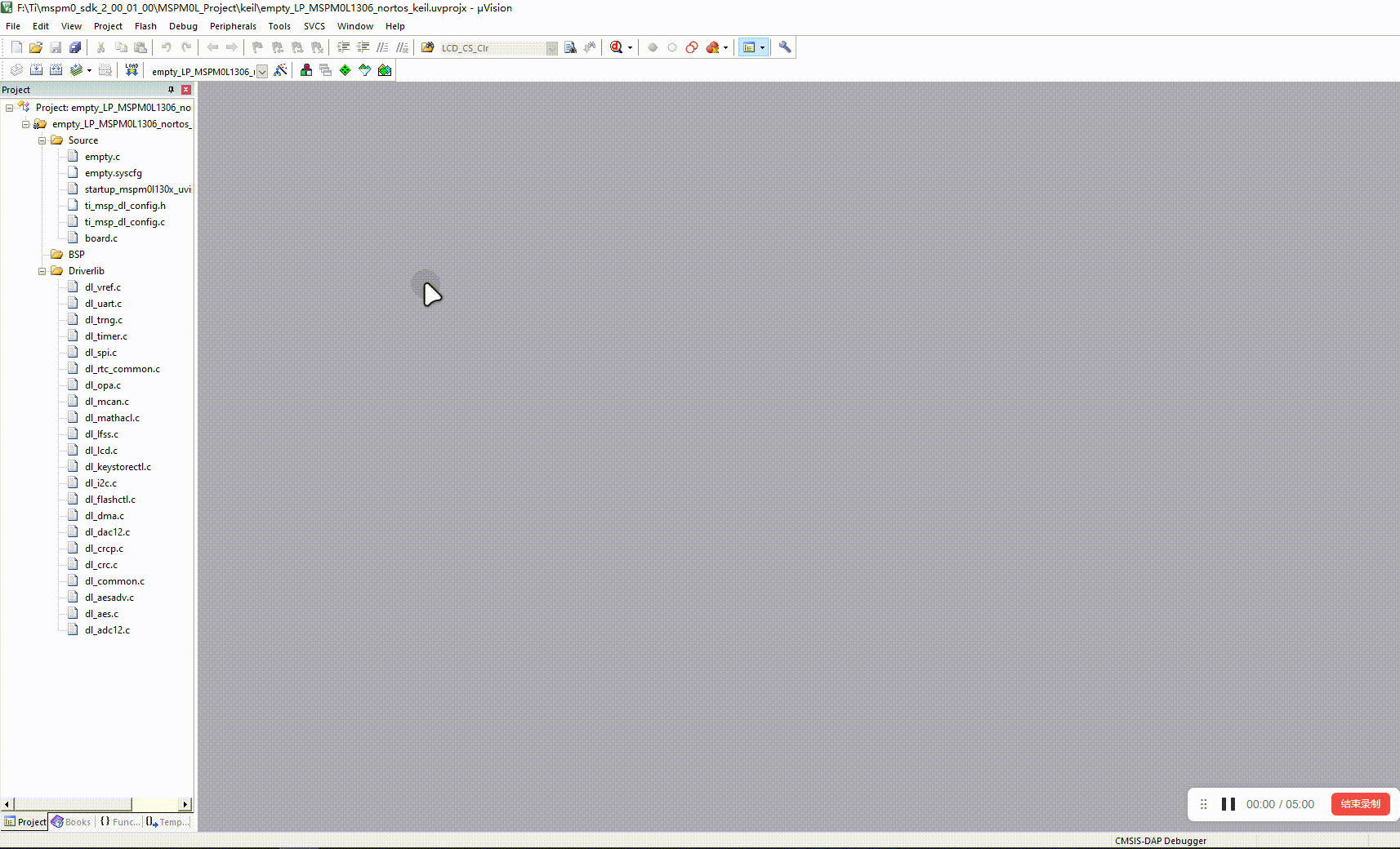Open Manage Project Items icon
Viewport: 1400px width, 849px height.
click(x=306, y=70)
